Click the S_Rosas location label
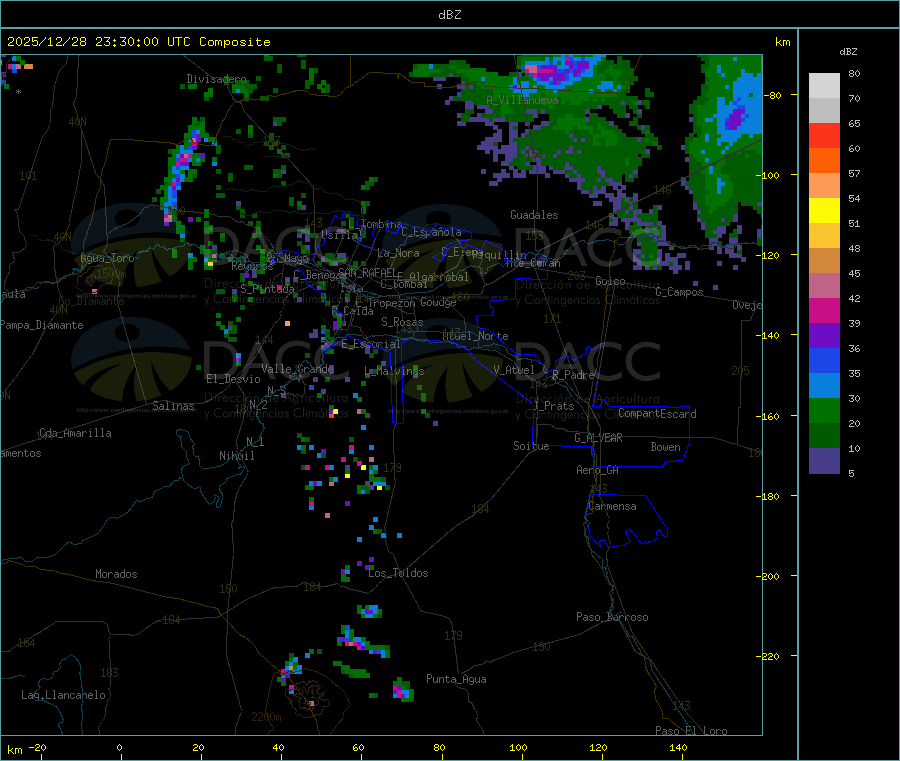 point(402,322)
